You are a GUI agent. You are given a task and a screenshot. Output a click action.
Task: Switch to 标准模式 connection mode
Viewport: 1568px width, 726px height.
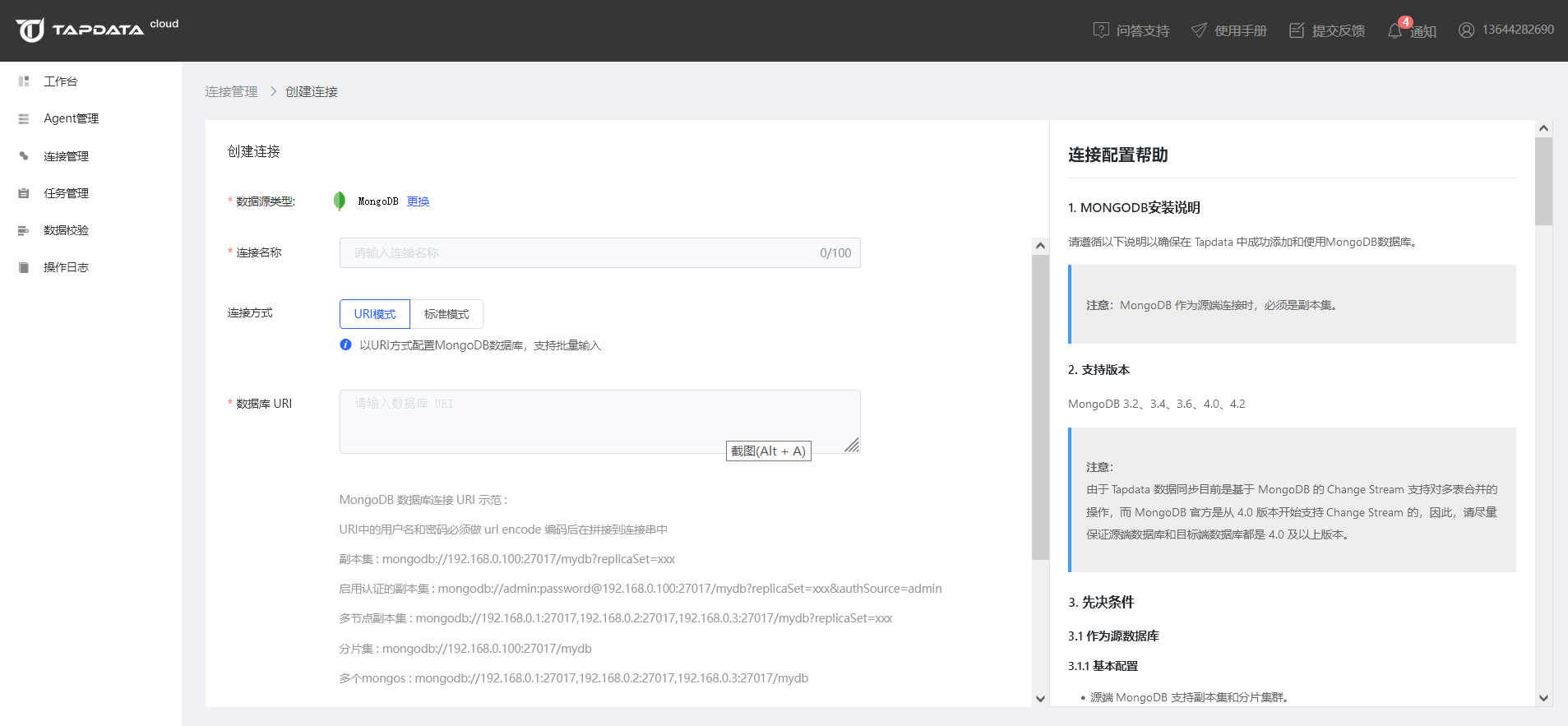click(446, 314)
